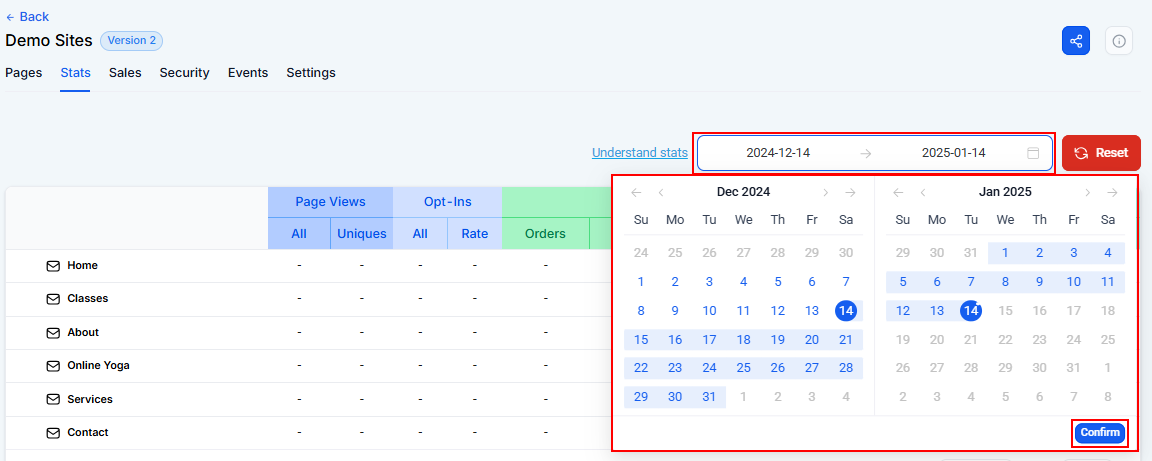Choose January 8 in the right calendar
The image size is (1152, 461).
pyautogui.click(x=1005, y=282)
